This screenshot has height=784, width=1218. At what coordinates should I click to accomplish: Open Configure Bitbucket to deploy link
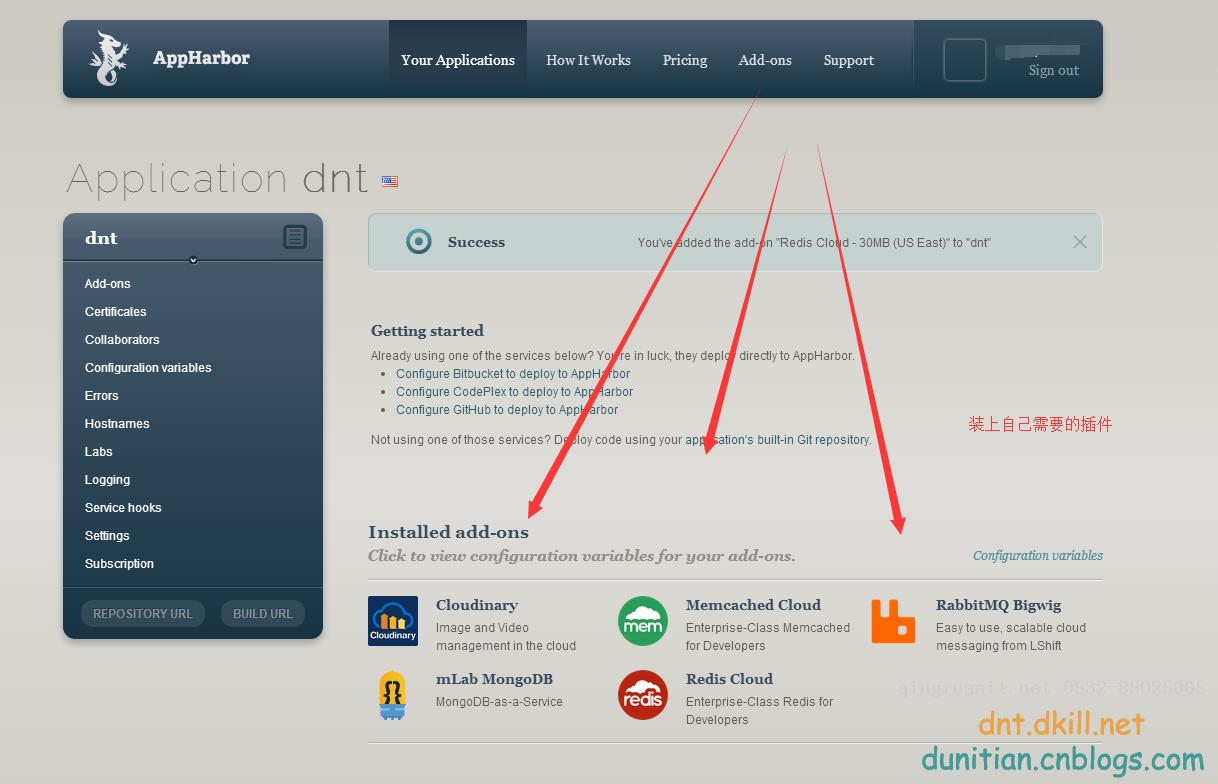click(513, 374)
